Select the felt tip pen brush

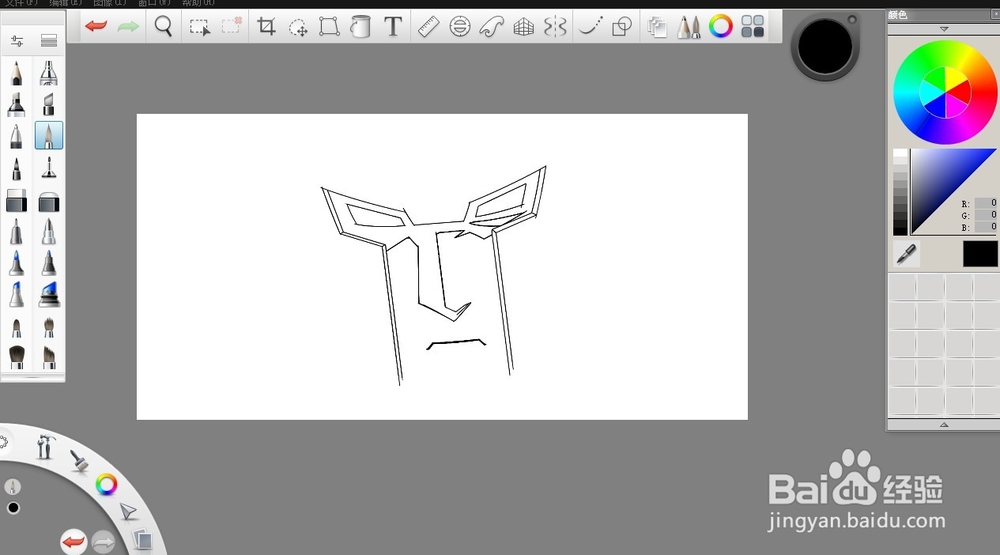click(17, 168)
